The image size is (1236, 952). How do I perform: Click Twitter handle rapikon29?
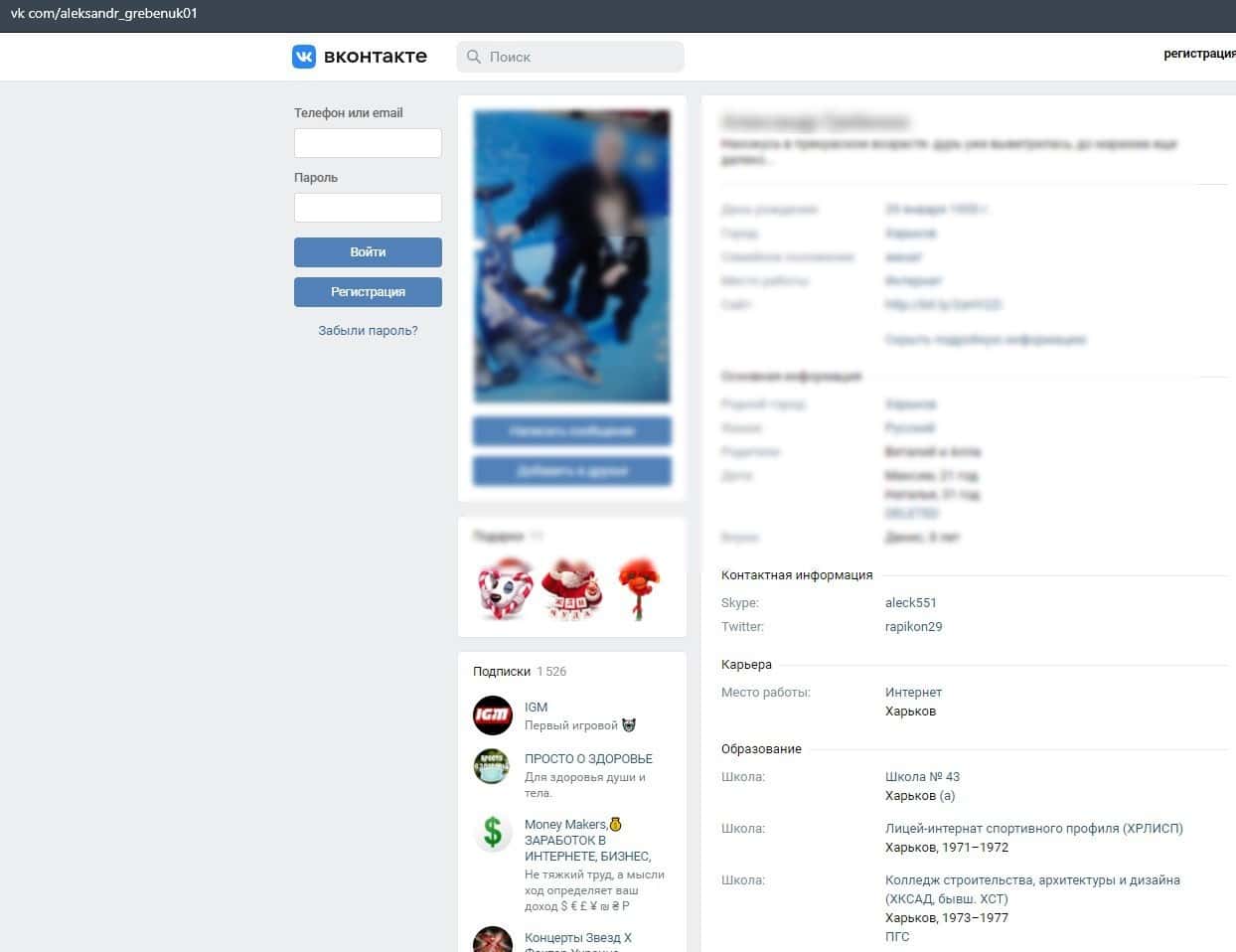click(x=914, y=627)
